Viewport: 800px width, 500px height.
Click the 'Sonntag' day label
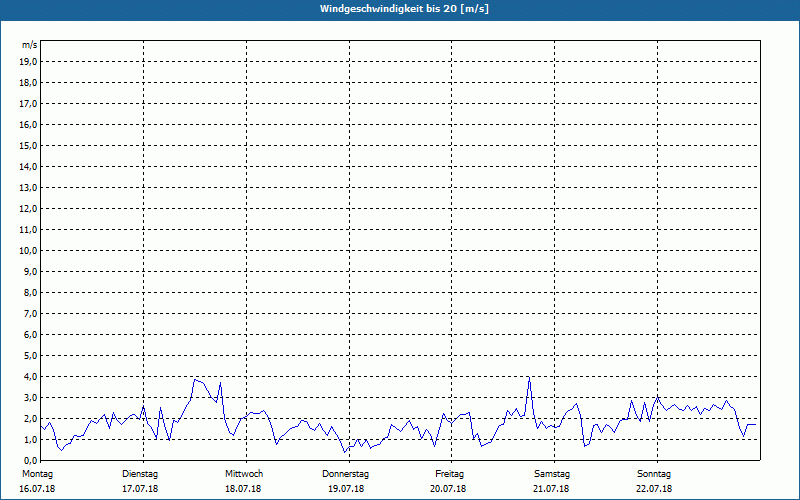tap(654, 474)
